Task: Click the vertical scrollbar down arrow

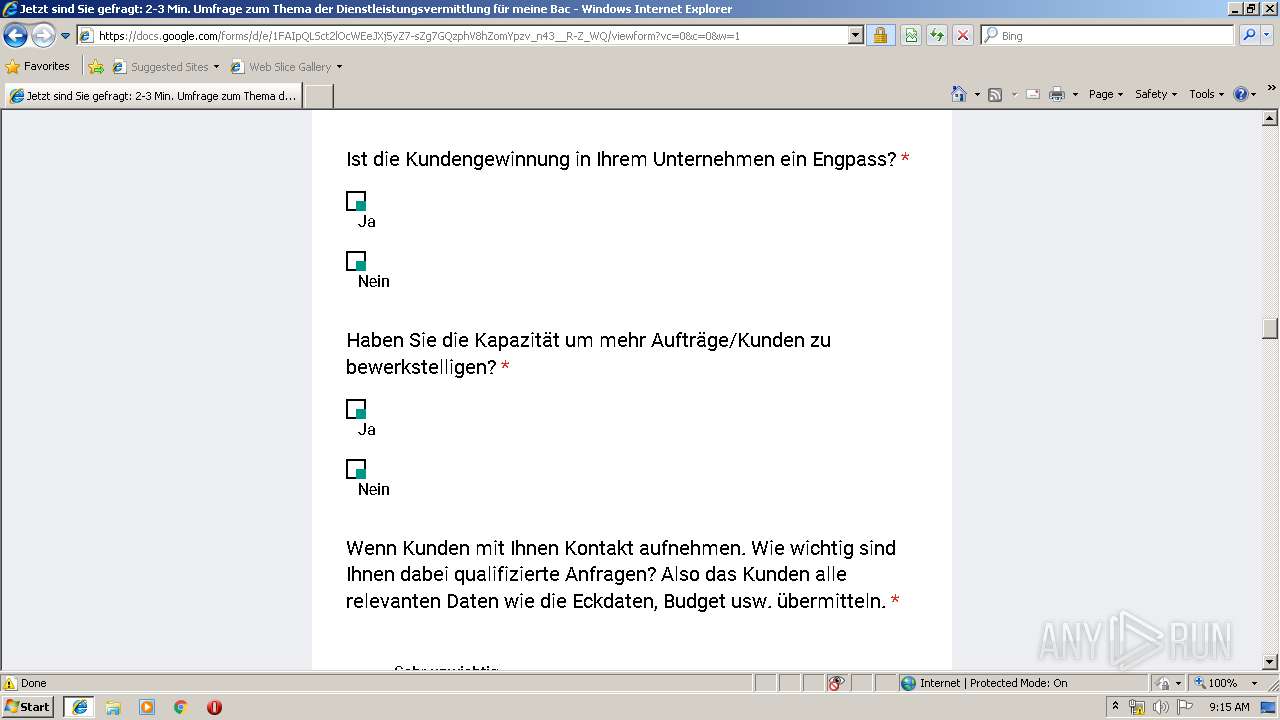Action: tap(1270, 662)
